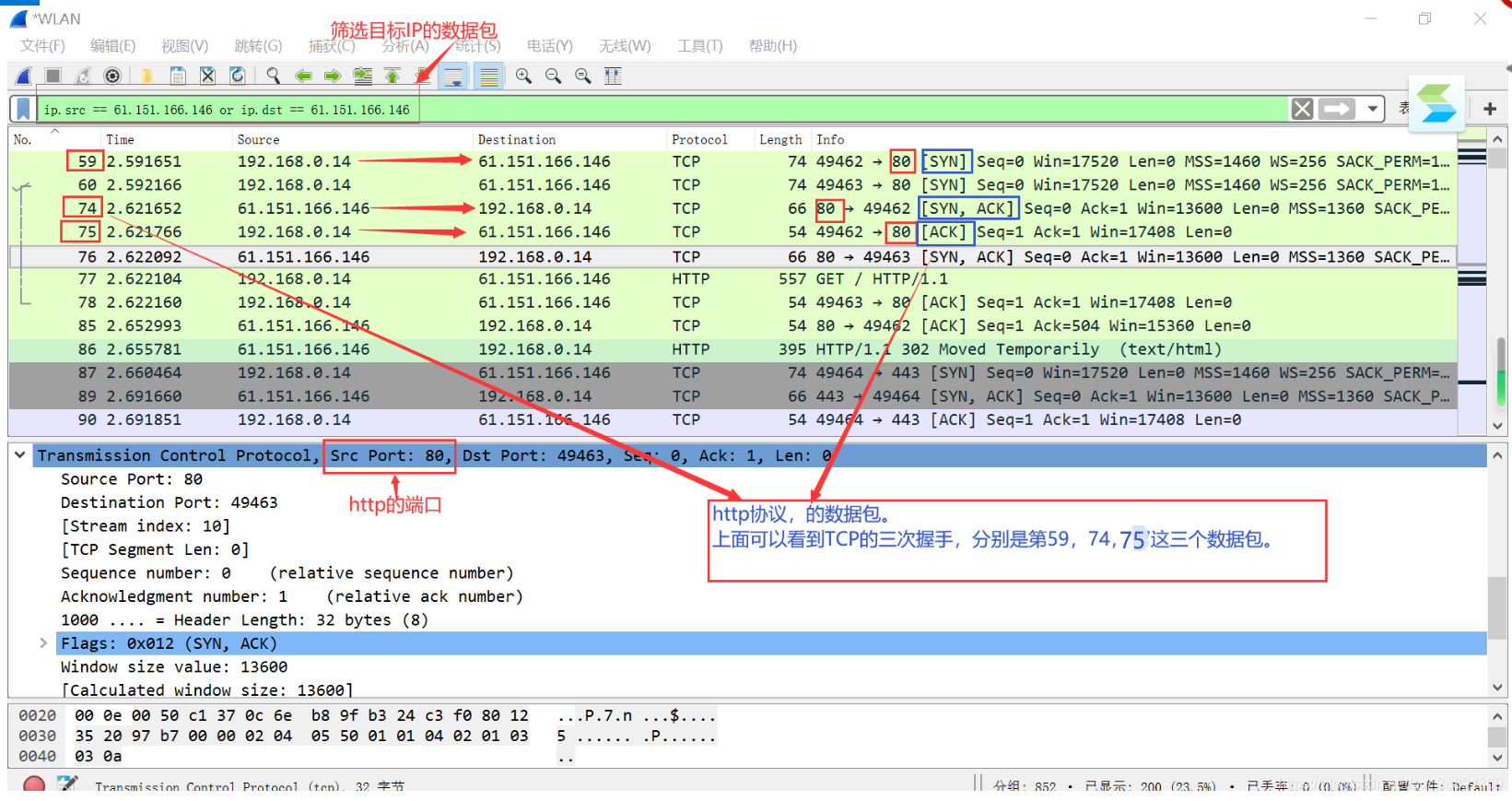1512x801 pixels.
Task: Open capture options gear icon
Action: click(x=112, y=77)
